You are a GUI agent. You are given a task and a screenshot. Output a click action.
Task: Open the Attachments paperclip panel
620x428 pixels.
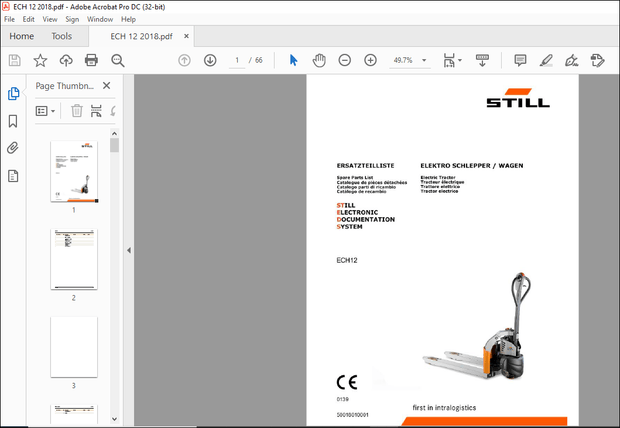(13, 148)
